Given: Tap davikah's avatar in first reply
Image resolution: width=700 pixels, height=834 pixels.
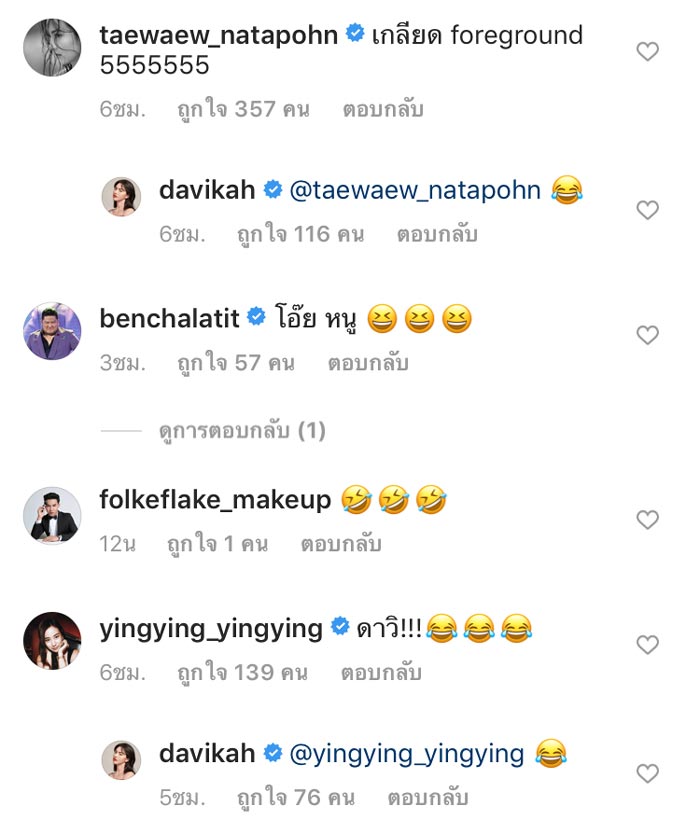Looking at the screenshot, I should click(x=122, y=197).
